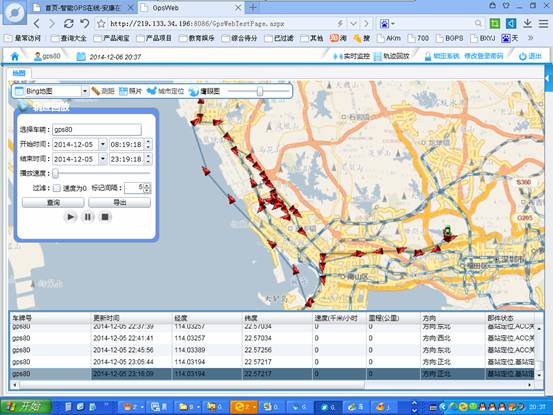Image resolution: width=553 pixels, height=415 pixels.
Task: Adjust the 播放速度 playback speed slider
Action: (x=56, y=173)
